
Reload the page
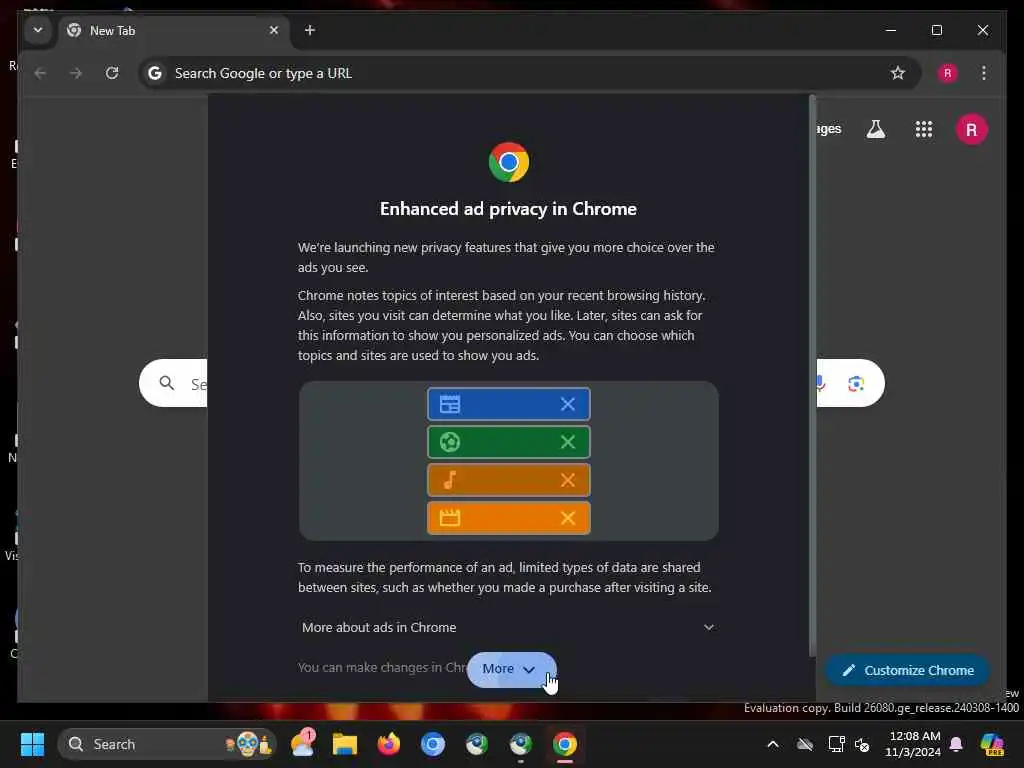pos(112,73)
